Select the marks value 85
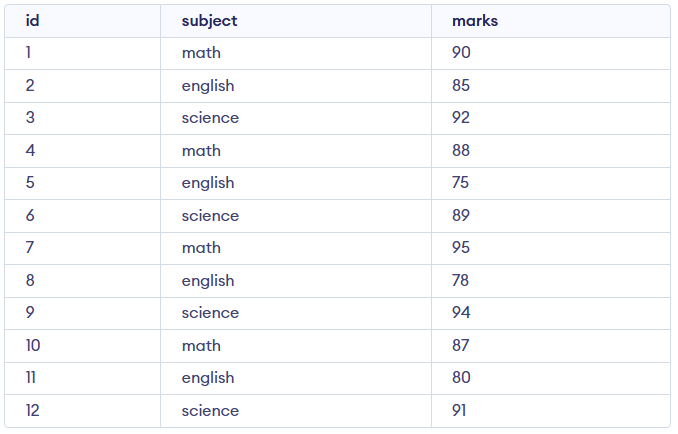The image size is (678, 434). (461, 86)
